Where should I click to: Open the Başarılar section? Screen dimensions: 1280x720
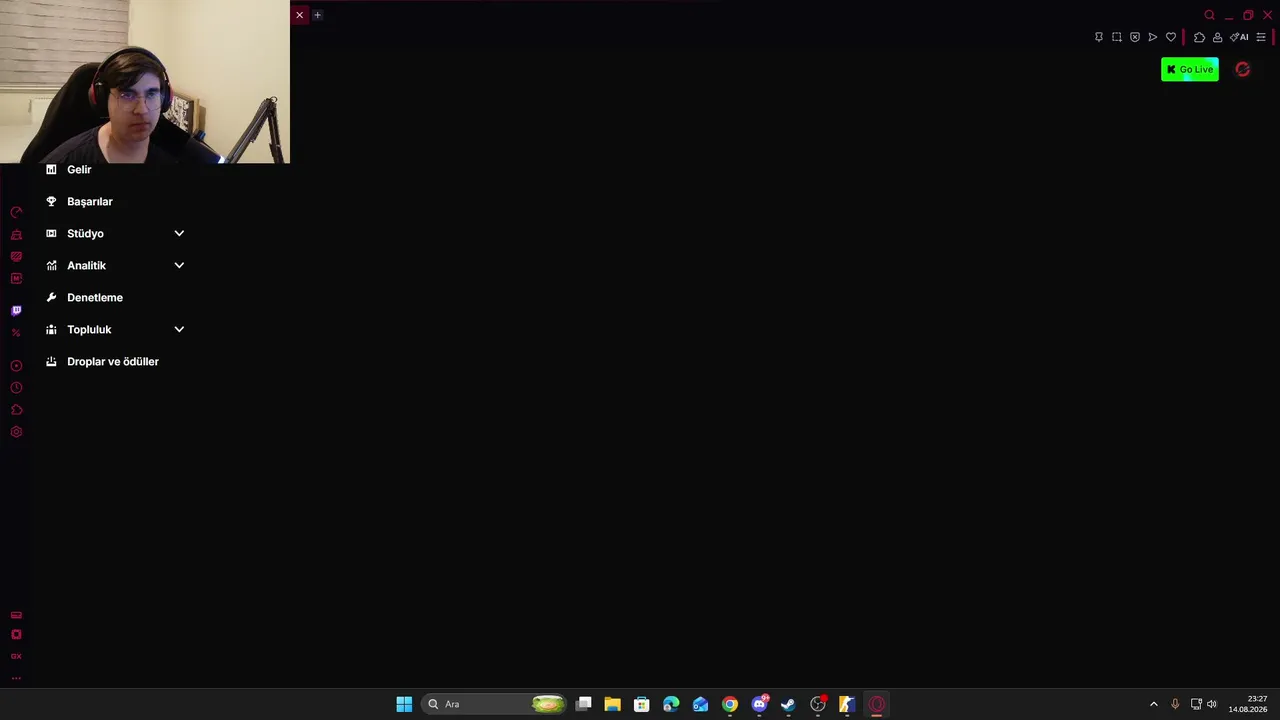pyautogui.click(x=90, y=202)
